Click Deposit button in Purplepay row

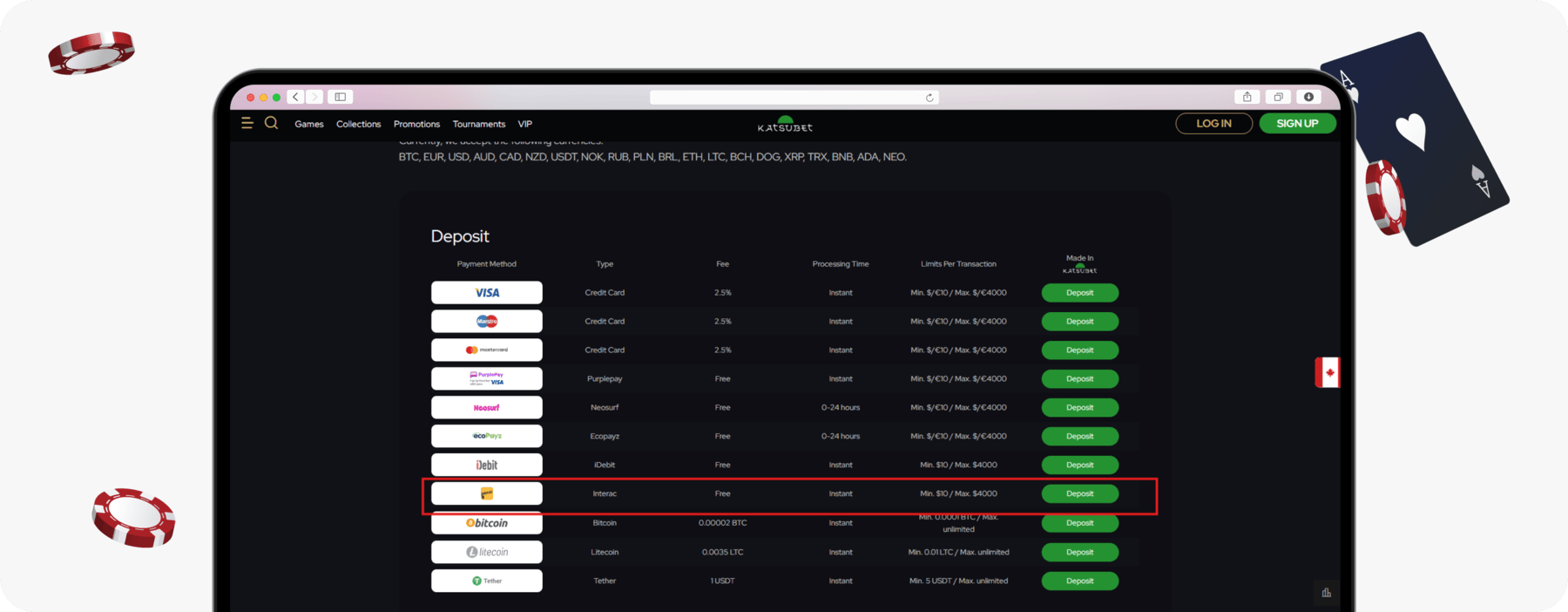tap(1080, 379)
